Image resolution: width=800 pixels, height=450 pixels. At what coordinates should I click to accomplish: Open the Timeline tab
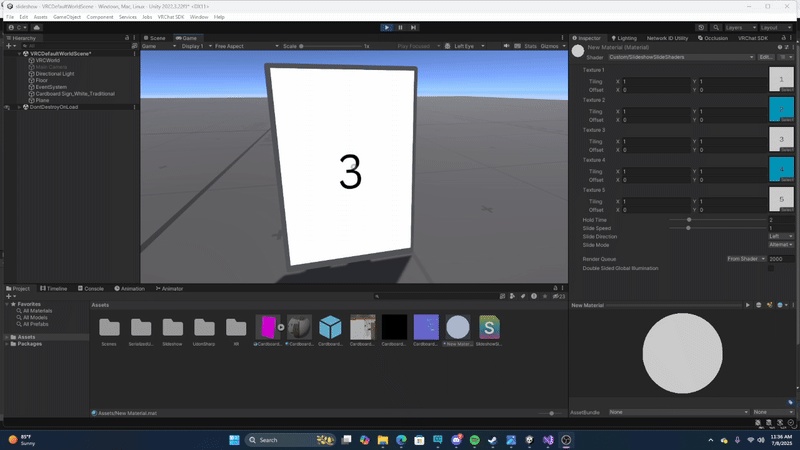tap(54, 288)
